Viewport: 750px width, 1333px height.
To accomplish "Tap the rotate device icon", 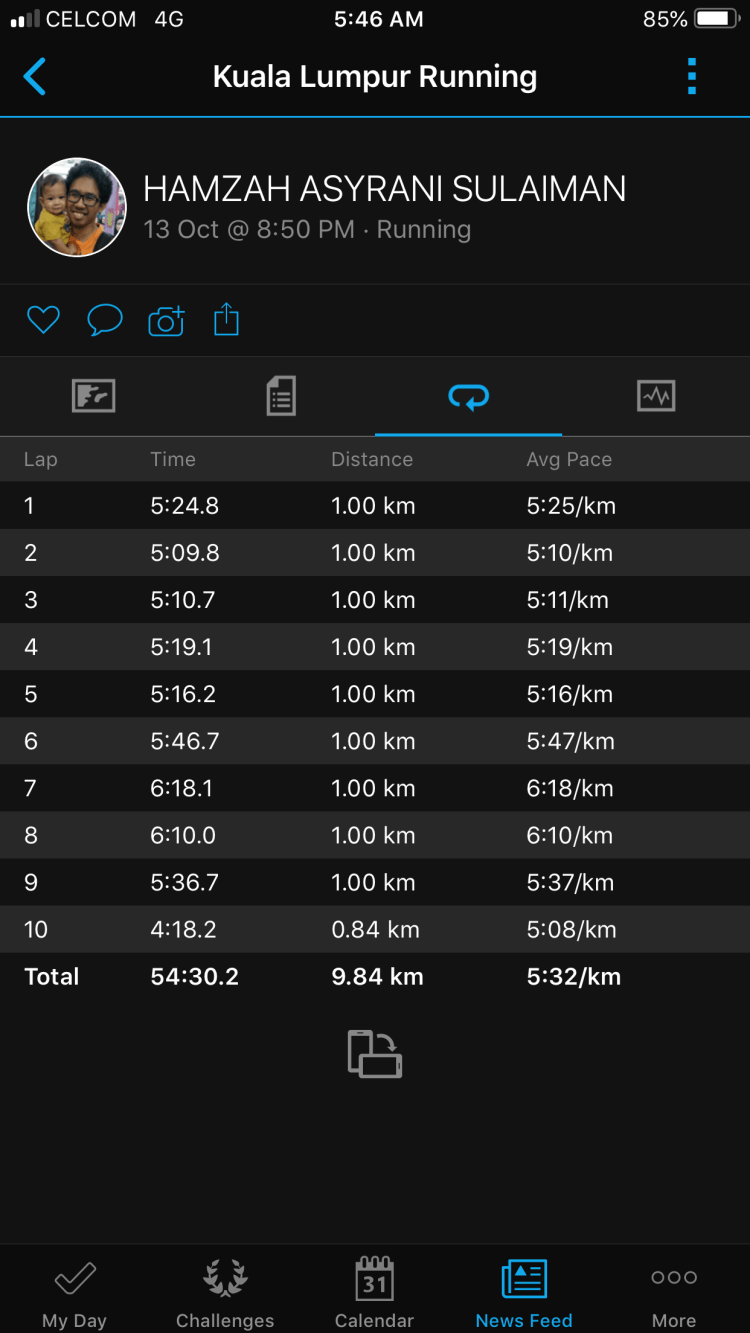I will pyautogui.click(x=375, y=1054).
